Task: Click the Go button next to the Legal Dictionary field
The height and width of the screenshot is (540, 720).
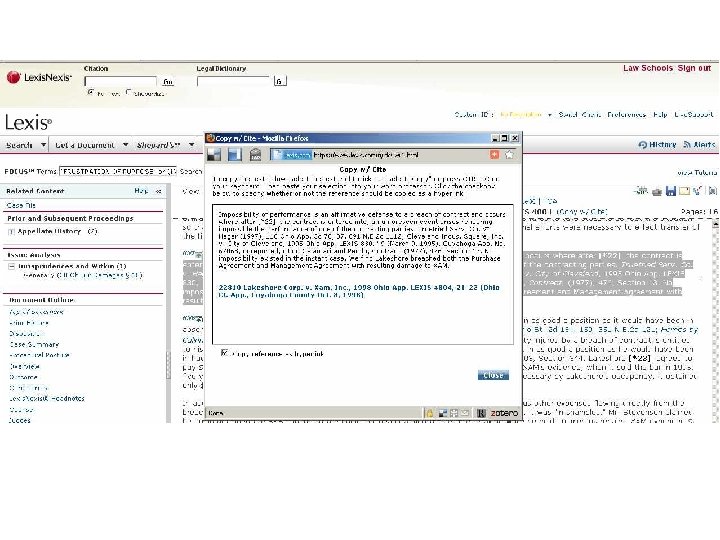Action: tap(280, 81)
